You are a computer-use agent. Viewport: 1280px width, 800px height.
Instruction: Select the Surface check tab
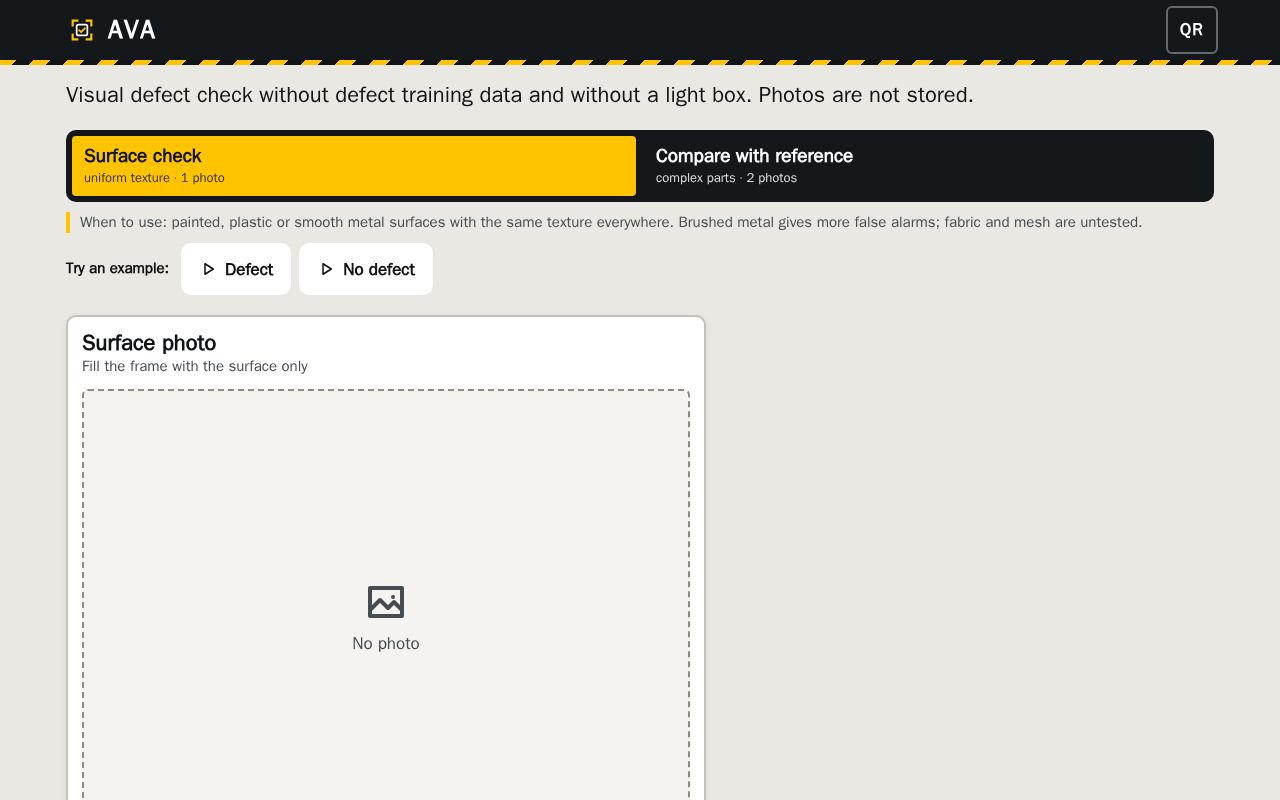(354, 166)
